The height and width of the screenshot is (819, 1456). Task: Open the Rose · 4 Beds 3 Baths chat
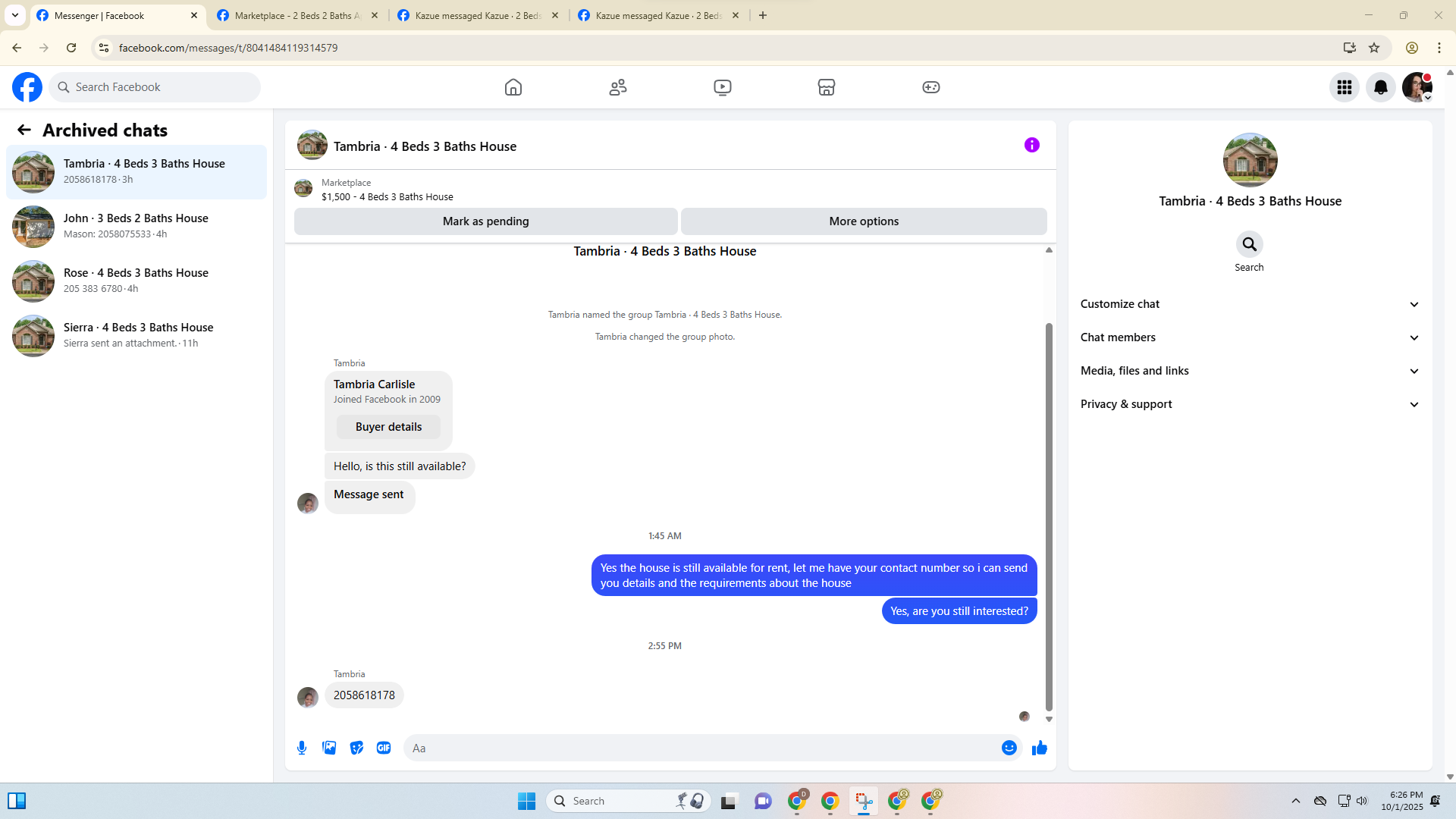(x=136, y=281)
